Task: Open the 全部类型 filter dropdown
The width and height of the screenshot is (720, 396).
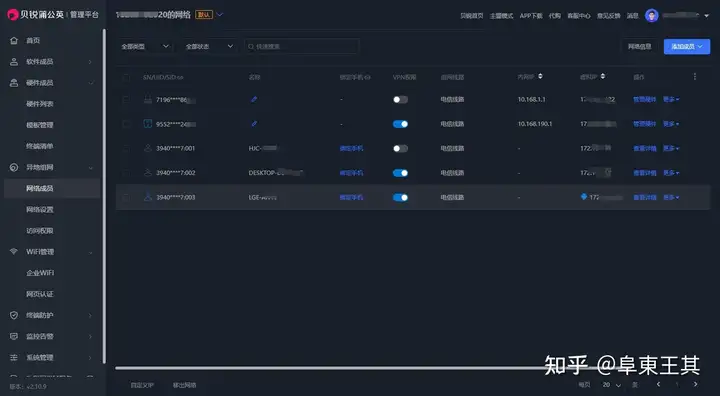Action: point(145,46)
